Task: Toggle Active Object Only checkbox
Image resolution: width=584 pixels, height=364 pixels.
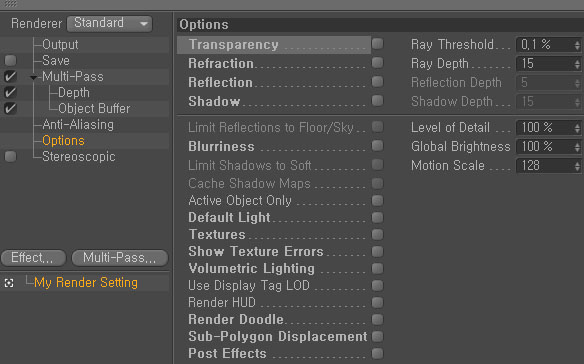Action: point(377,200)
